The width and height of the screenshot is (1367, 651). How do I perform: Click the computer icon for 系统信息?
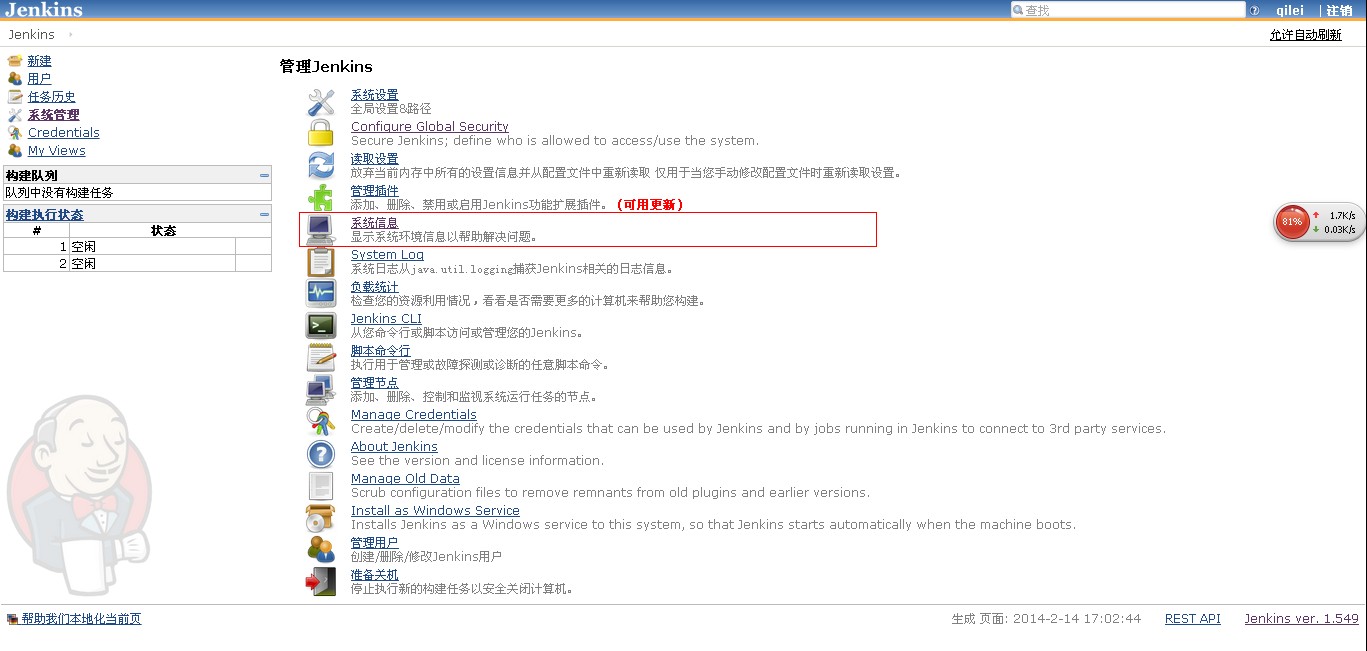(x=321, y=230)
